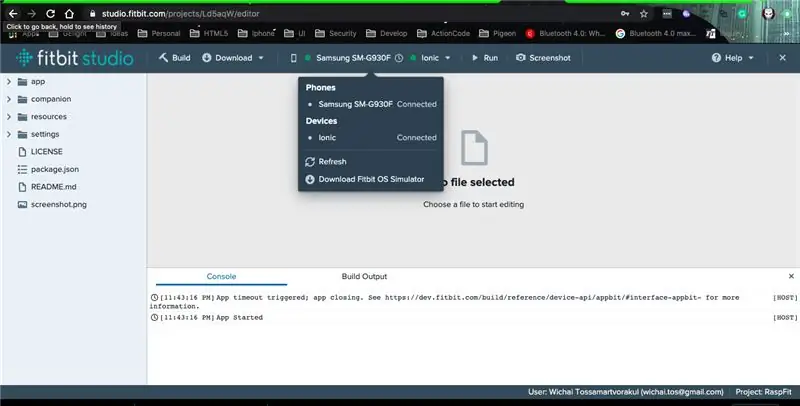
Task: Click the simulator download arrow icon
Action: tap(310, 180)
